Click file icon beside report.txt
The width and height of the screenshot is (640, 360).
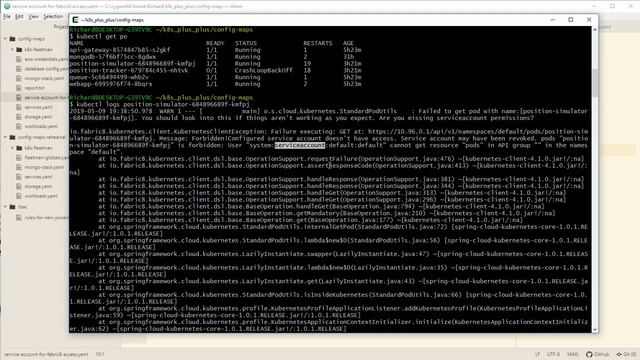(x=19, y=88)
